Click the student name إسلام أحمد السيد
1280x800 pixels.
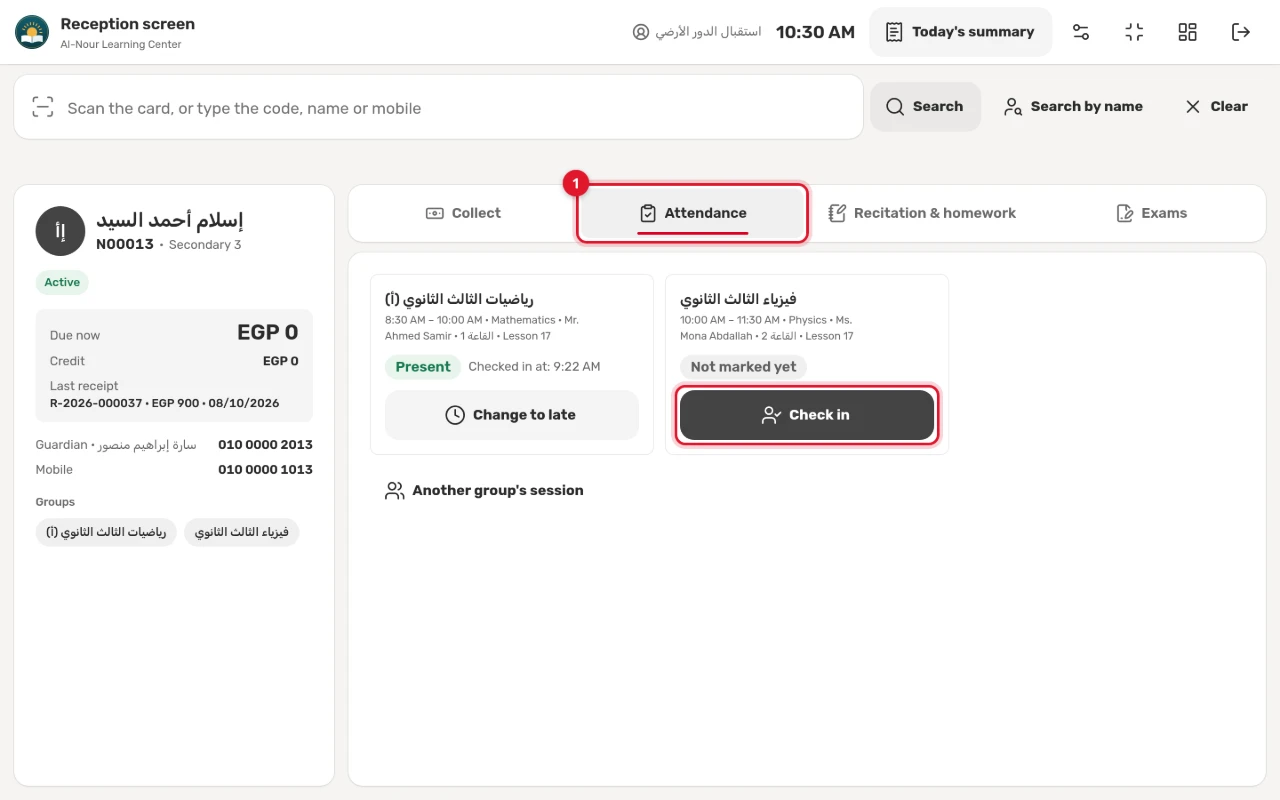[170, 220]
